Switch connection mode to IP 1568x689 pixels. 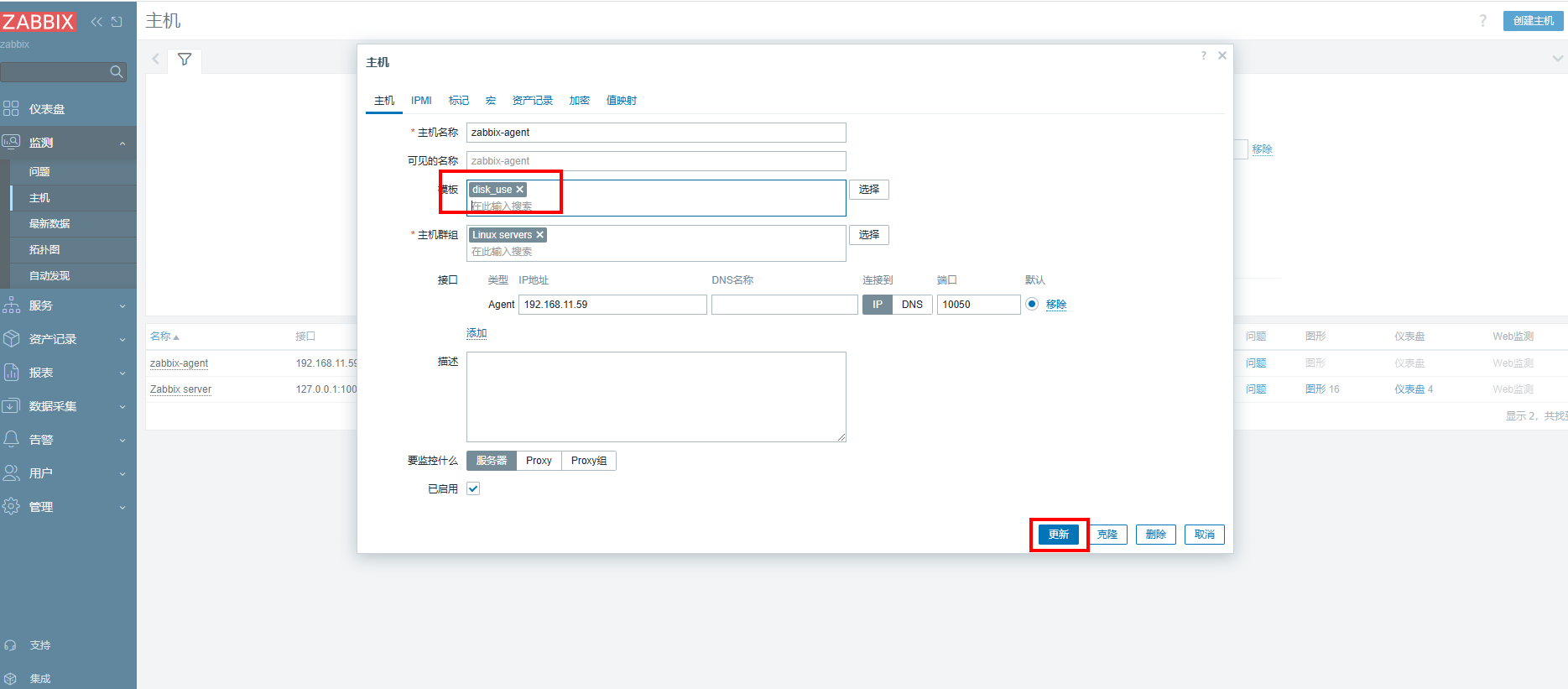click(x=878, y=305)
